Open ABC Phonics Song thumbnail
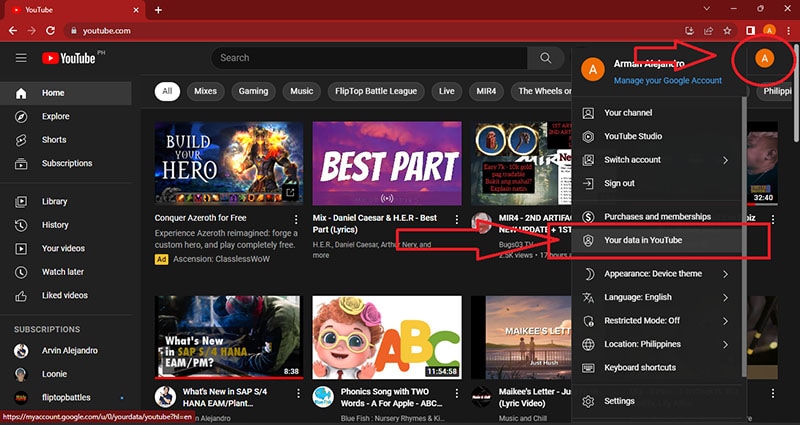Viewport: 800px width, 425px height. coord(387,338)
